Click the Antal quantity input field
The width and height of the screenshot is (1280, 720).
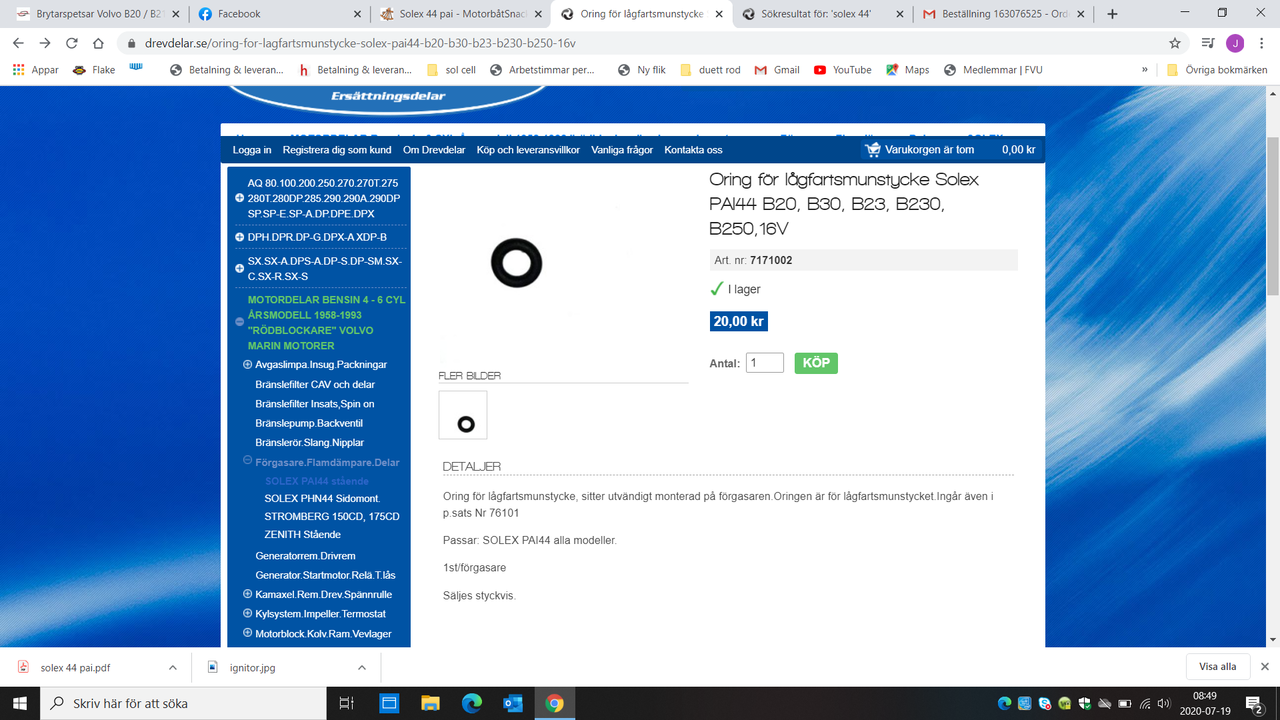pyautogui.click(x=764, y=363)
